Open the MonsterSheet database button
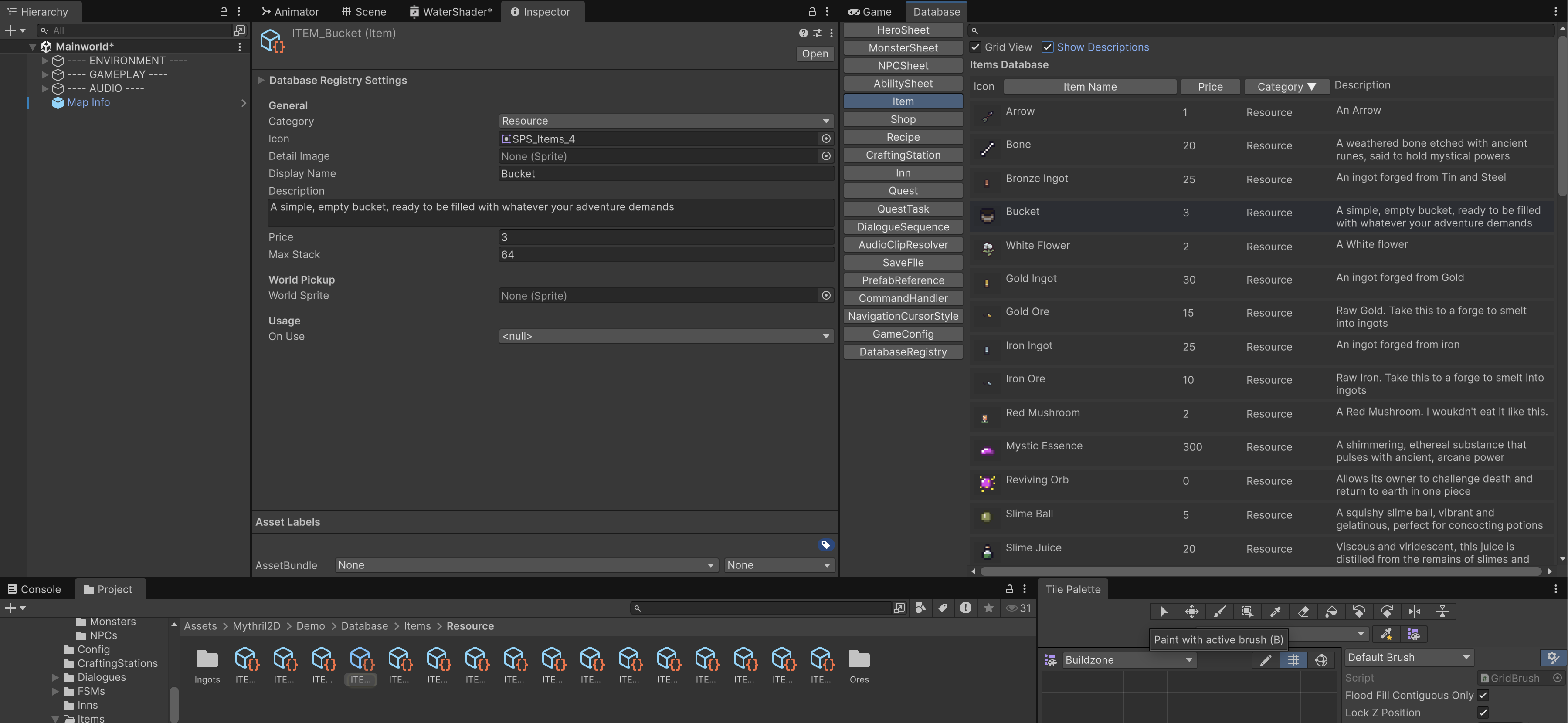The height and width of the screenshot is (723, 1568). (903, 47)
